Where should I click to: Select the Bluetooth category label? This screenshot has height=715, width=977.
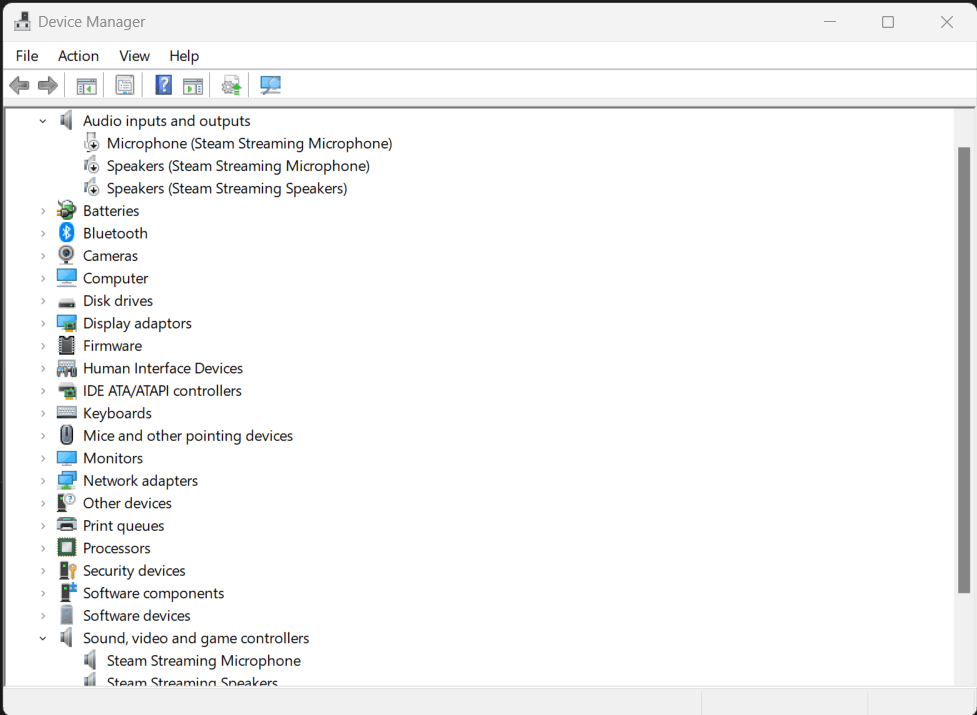pos(117,232)
